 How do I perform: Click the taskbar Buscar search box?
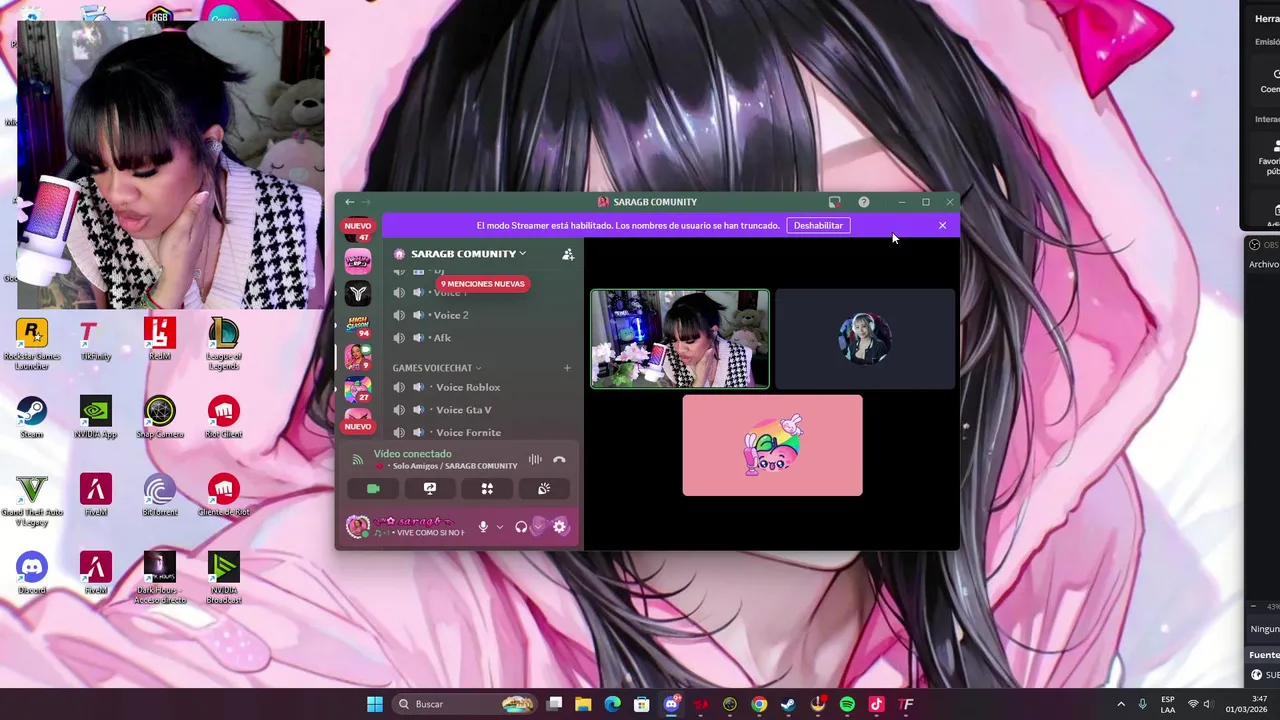pos(464,704)
